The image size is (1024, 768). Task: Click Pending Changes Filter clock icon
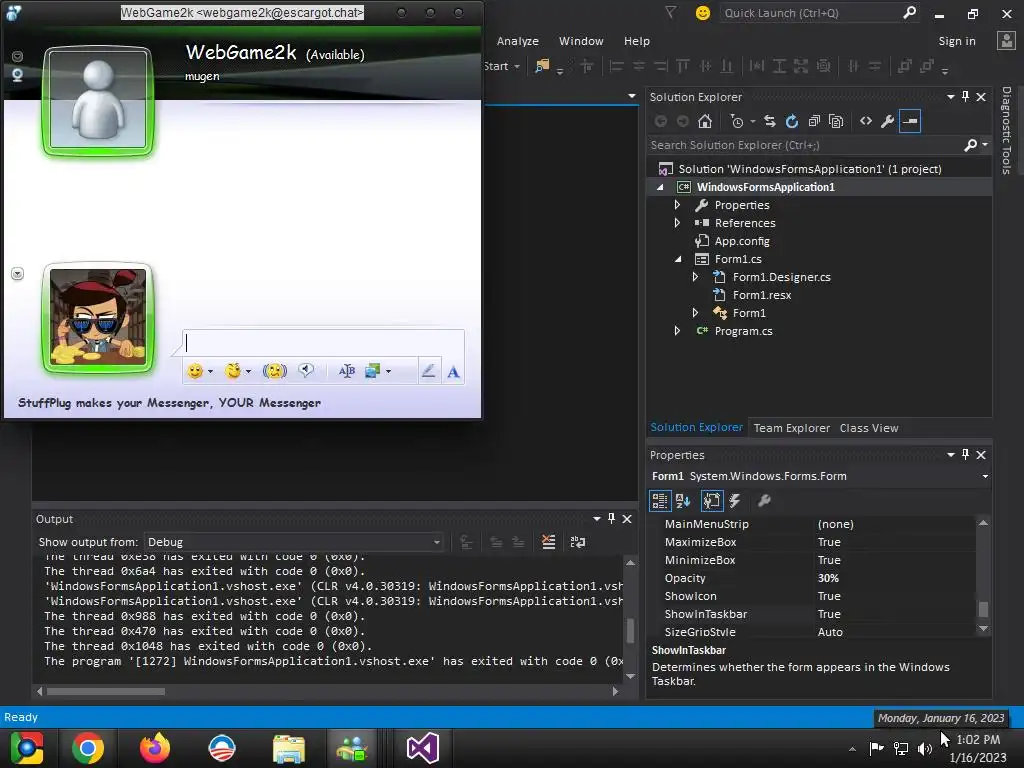click(x=737, y=121)
